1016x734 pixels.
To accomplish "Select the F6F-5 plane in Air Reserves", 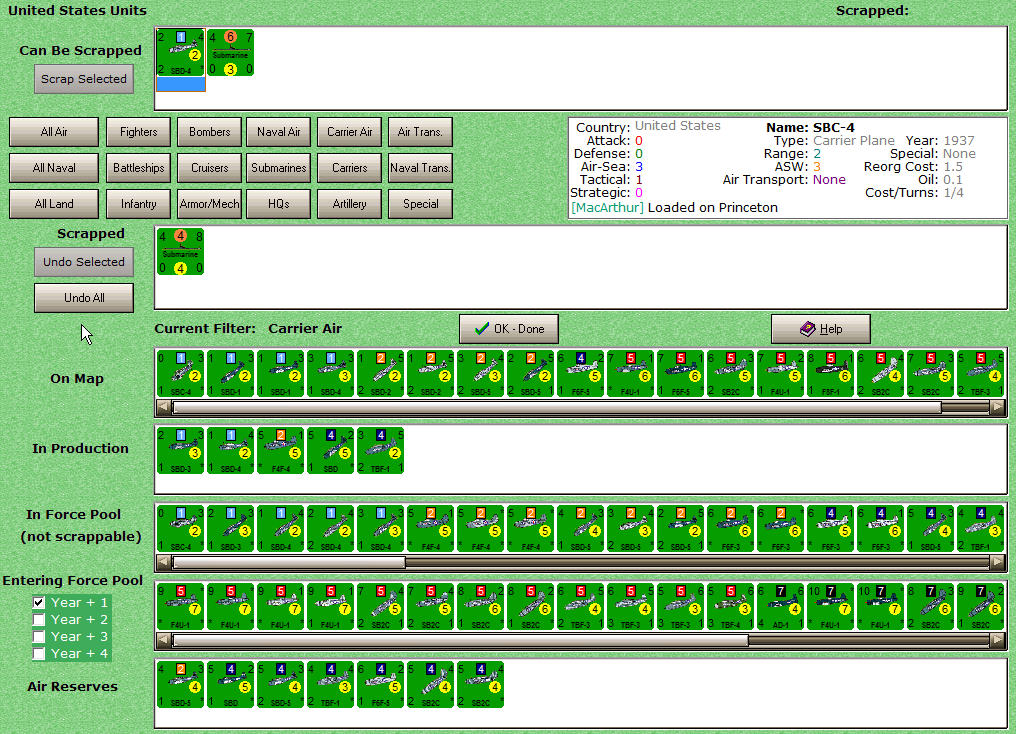I will click(x=380, y=685).
